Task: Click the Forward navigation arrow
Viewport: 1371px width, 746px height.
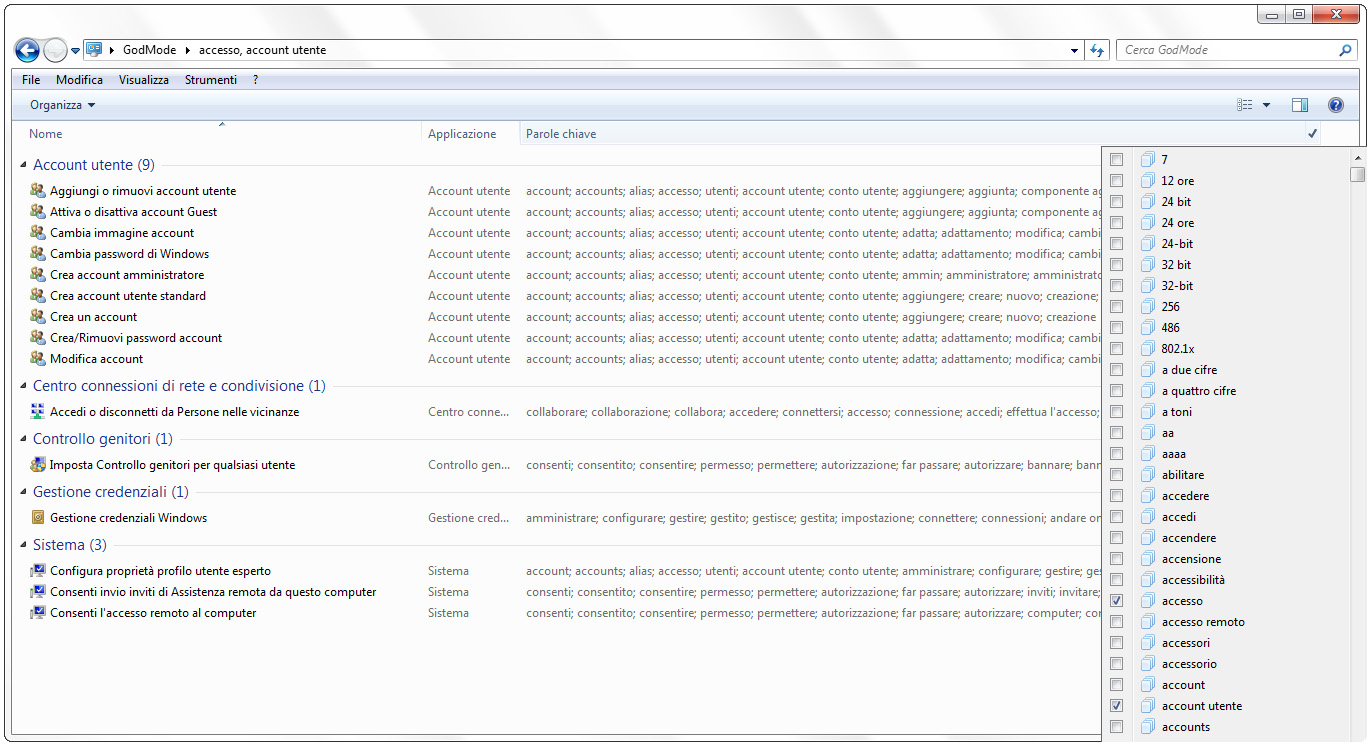Action: pos(56,50)
